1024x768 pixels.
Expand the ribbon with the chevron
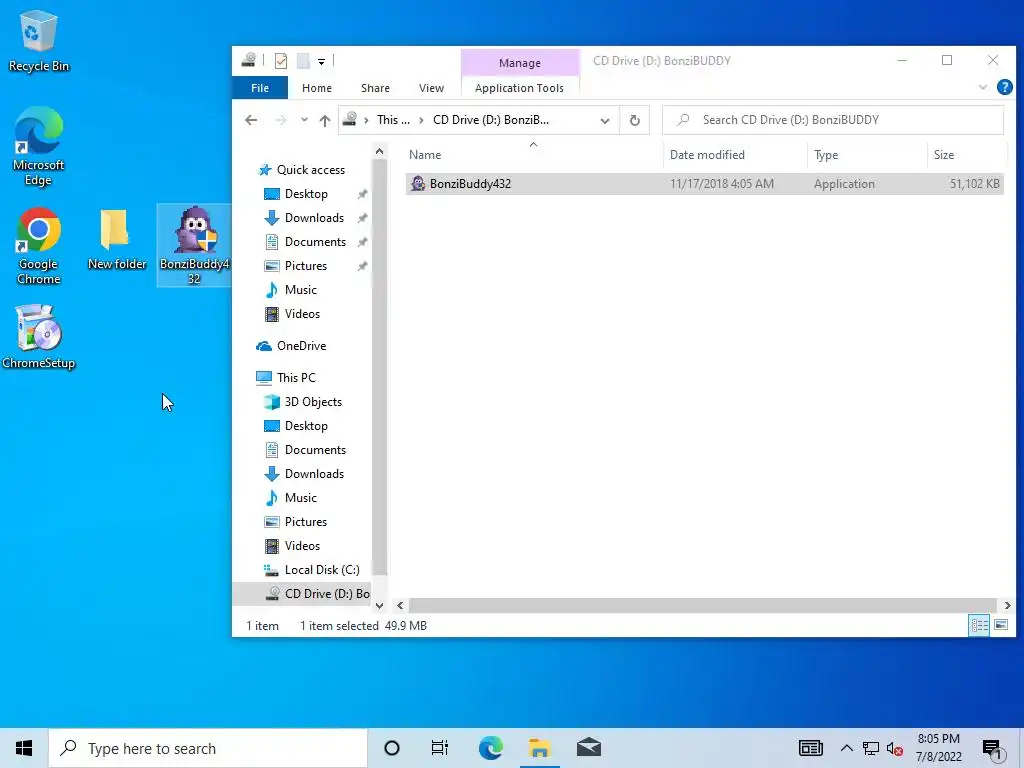(982, 88)
